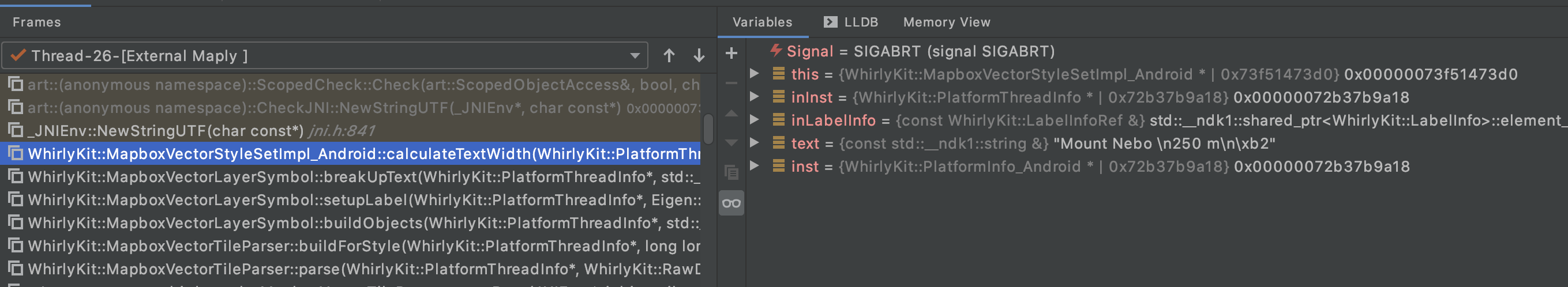This screenshot has width=1568, height=287.
Task: Move watch down with triangle icon
Action: pos(732,143)
